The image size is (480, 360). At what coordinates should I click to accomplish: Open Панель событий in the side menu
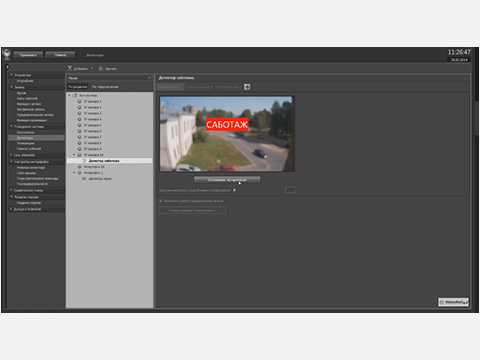29,149
